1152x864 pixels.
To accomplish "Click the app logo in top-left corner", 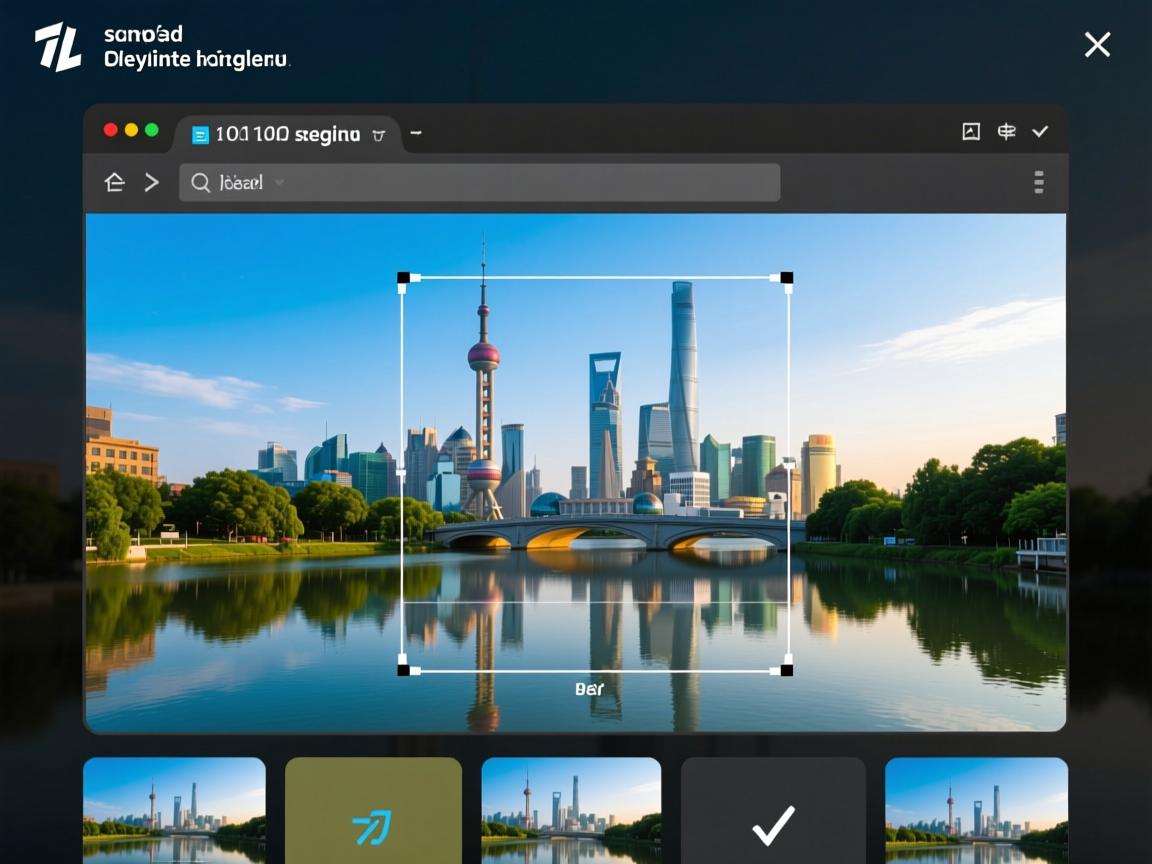I will 58,47.
